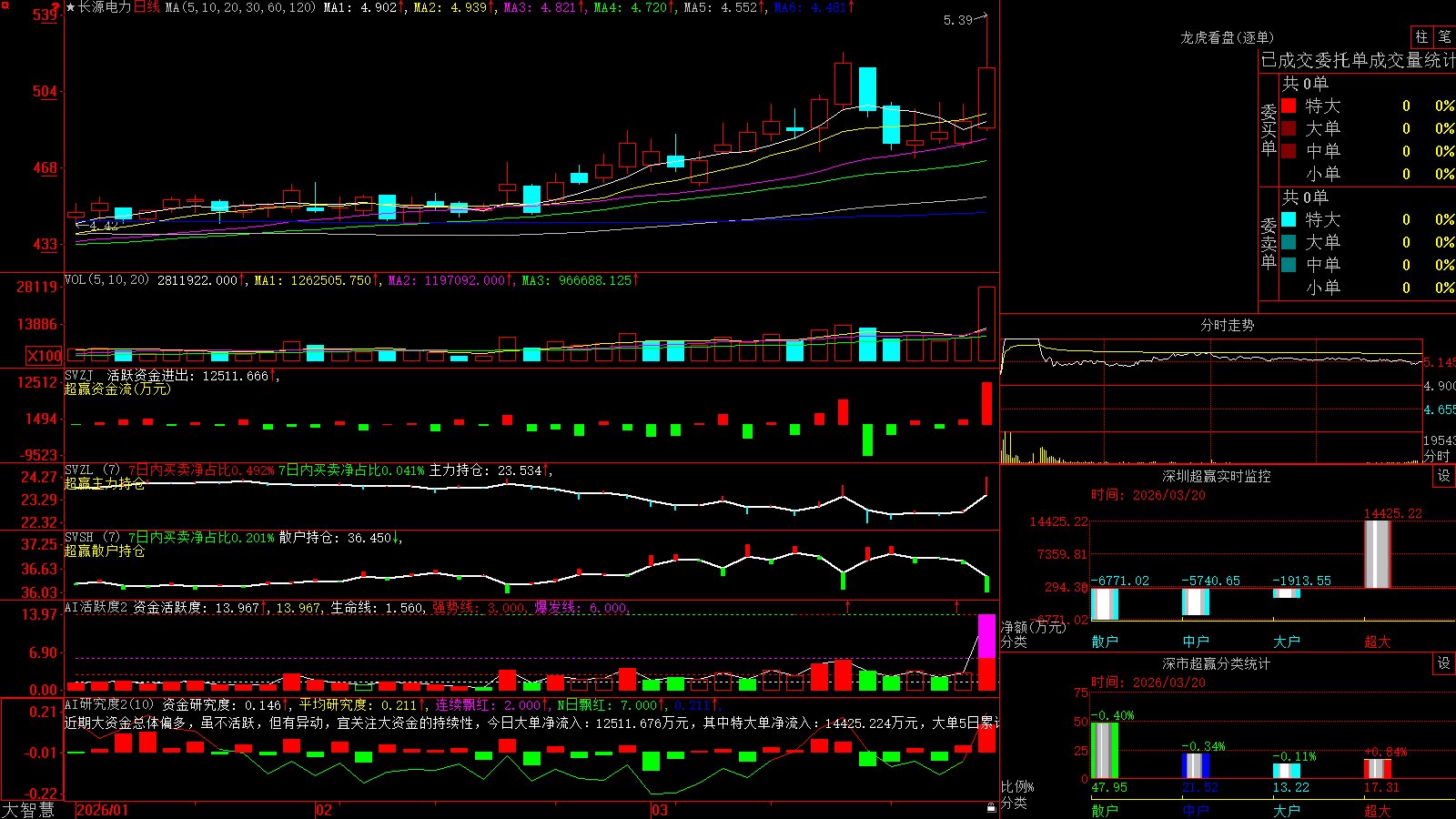The height and width of the screenshot is (819, 1456).
Task: Click 散户 label in 深圳超赢实时监控 chart
Action: [1105, 642]
